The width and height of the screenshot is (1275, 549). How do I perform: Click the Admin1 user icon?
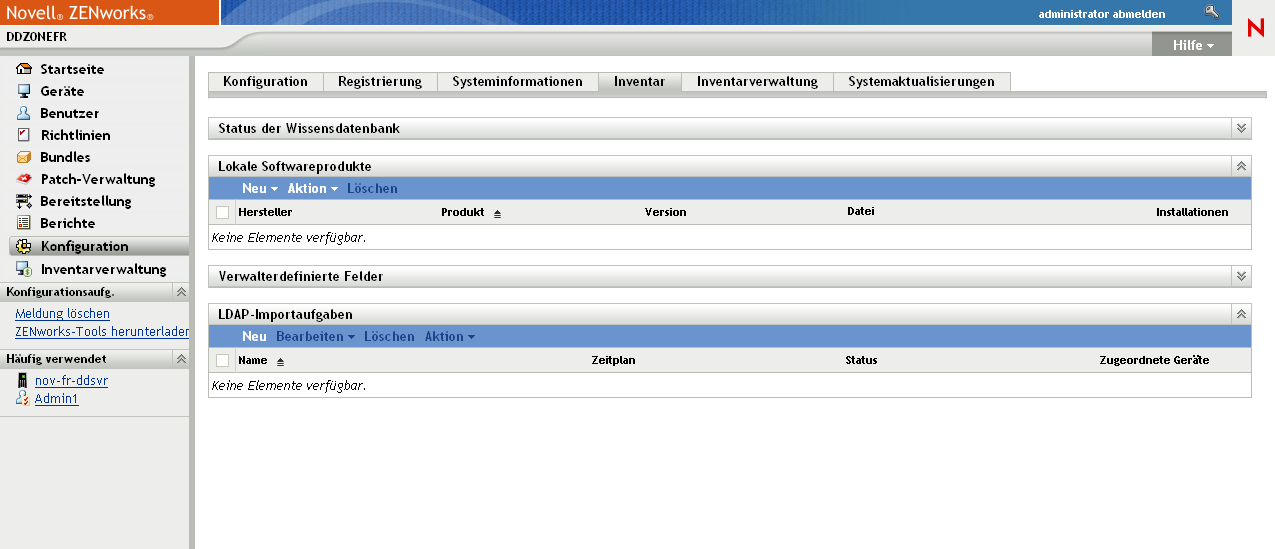pos(22,399)
